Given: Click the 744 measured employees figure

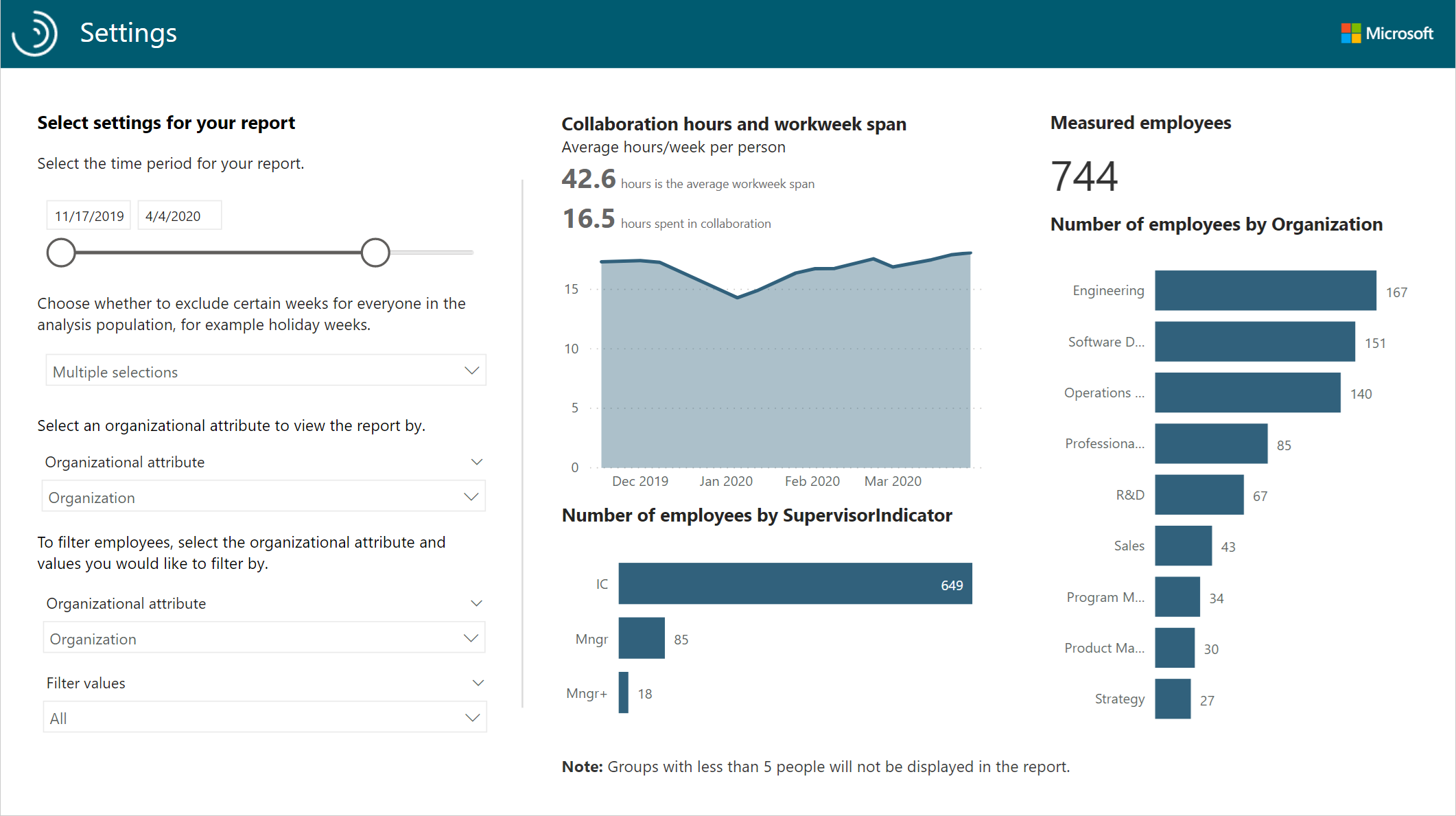Looking at the screenshot, I should click(1084, 175).
